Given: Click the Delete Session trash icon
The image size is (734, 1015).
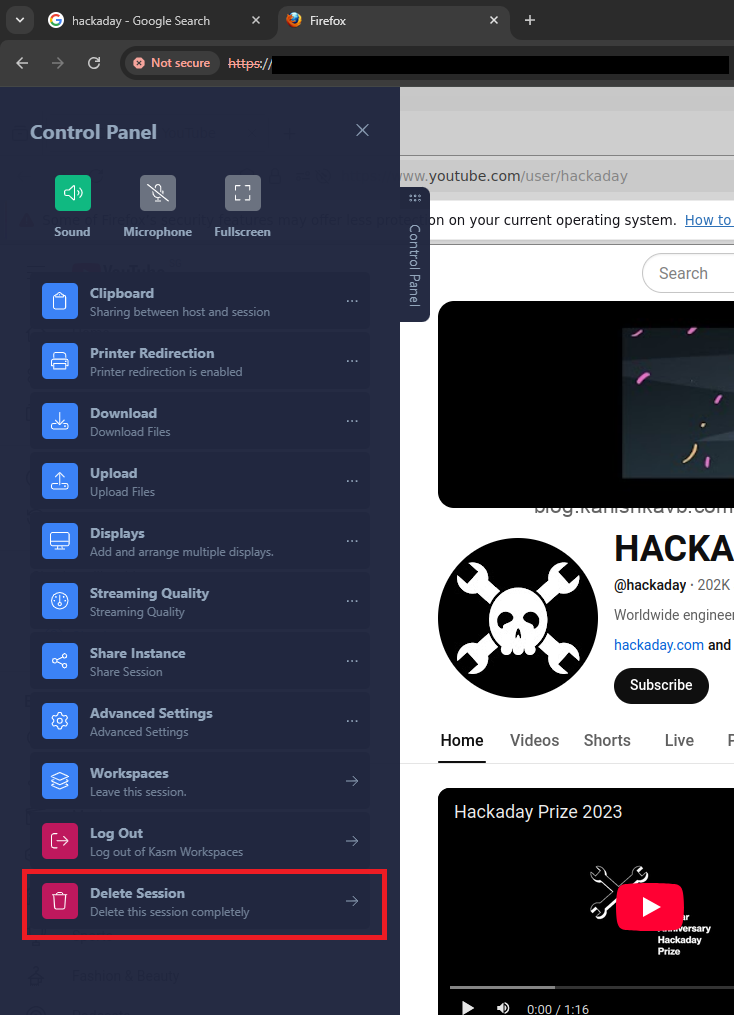Looking at the screenshot, I should 60,901.
